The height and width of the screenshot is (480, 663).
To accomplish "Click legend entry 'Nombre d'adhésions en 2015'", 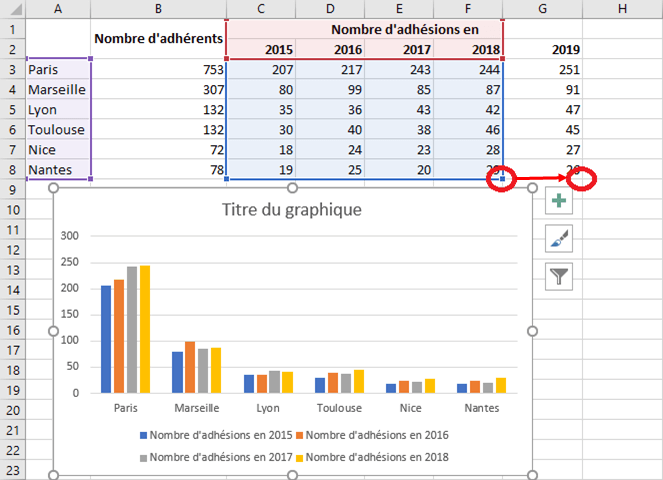I will click(x=216, y=435).
